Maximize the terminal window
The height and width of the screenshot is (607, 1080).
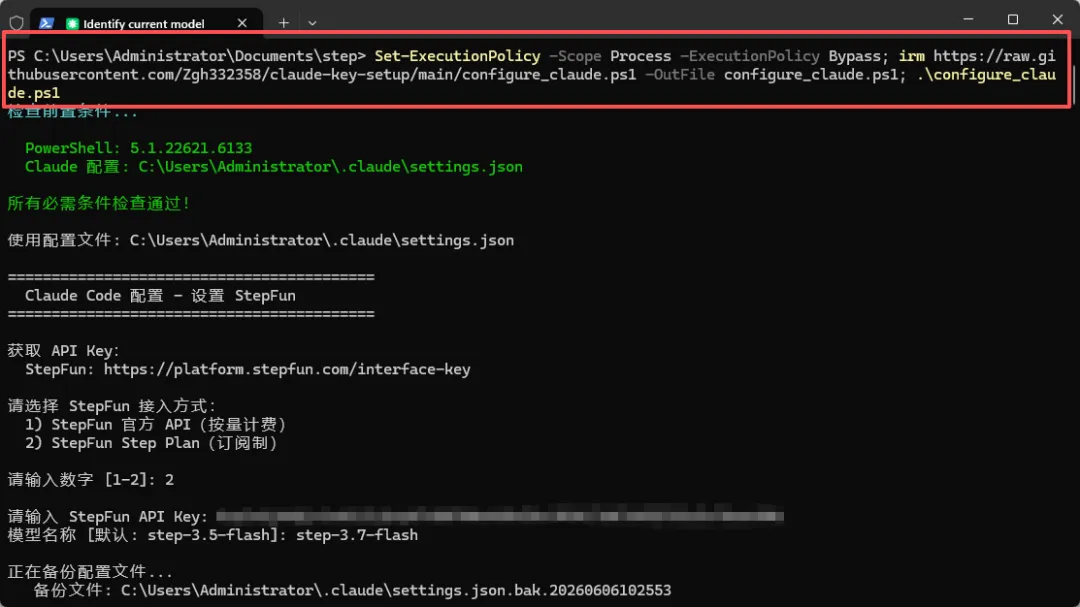[1012, 19]
